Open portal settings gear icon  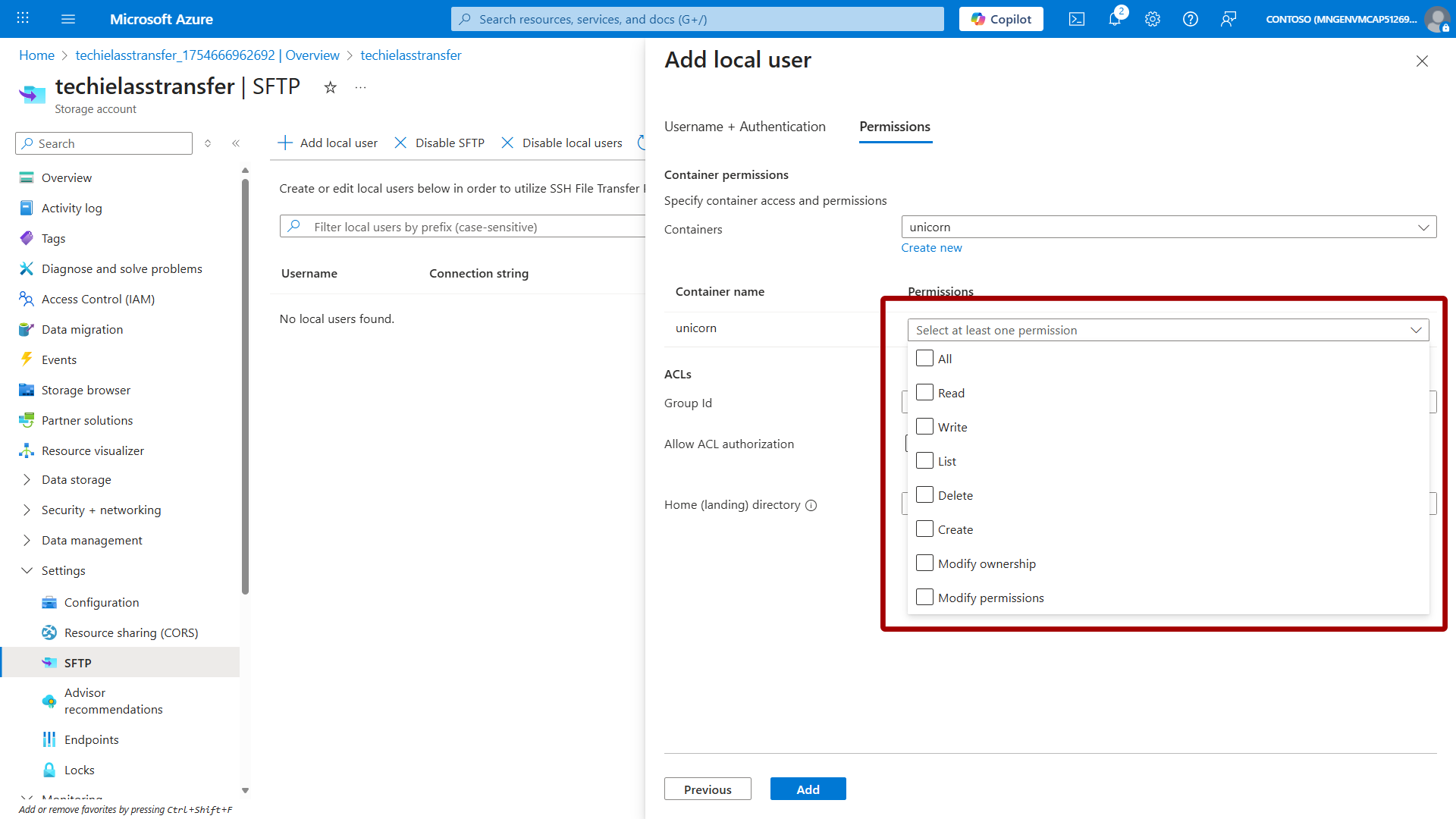[x=1153, y=19]
